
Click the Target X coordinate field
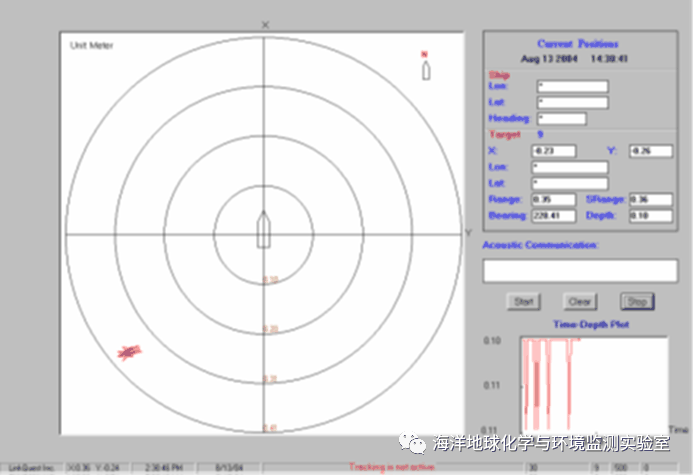pyautogui.click(x=553, y=151)
